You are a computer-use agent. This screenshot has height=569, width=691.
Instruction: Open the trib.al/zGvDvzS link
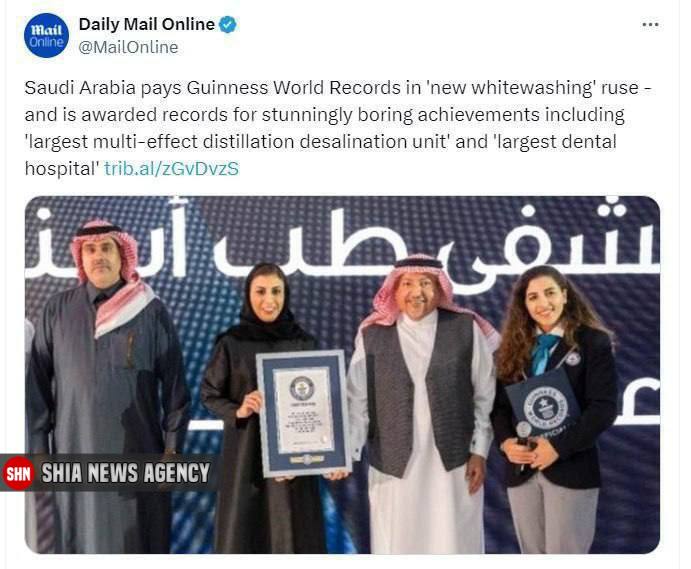coord(171,168)
